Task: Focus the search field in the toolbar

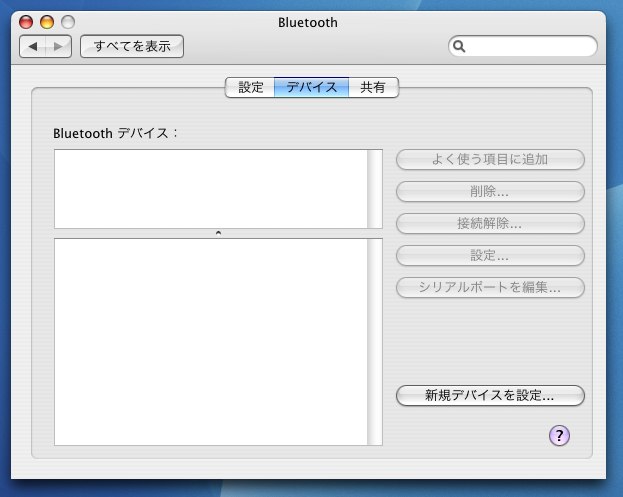Action: tap(523, 46)
